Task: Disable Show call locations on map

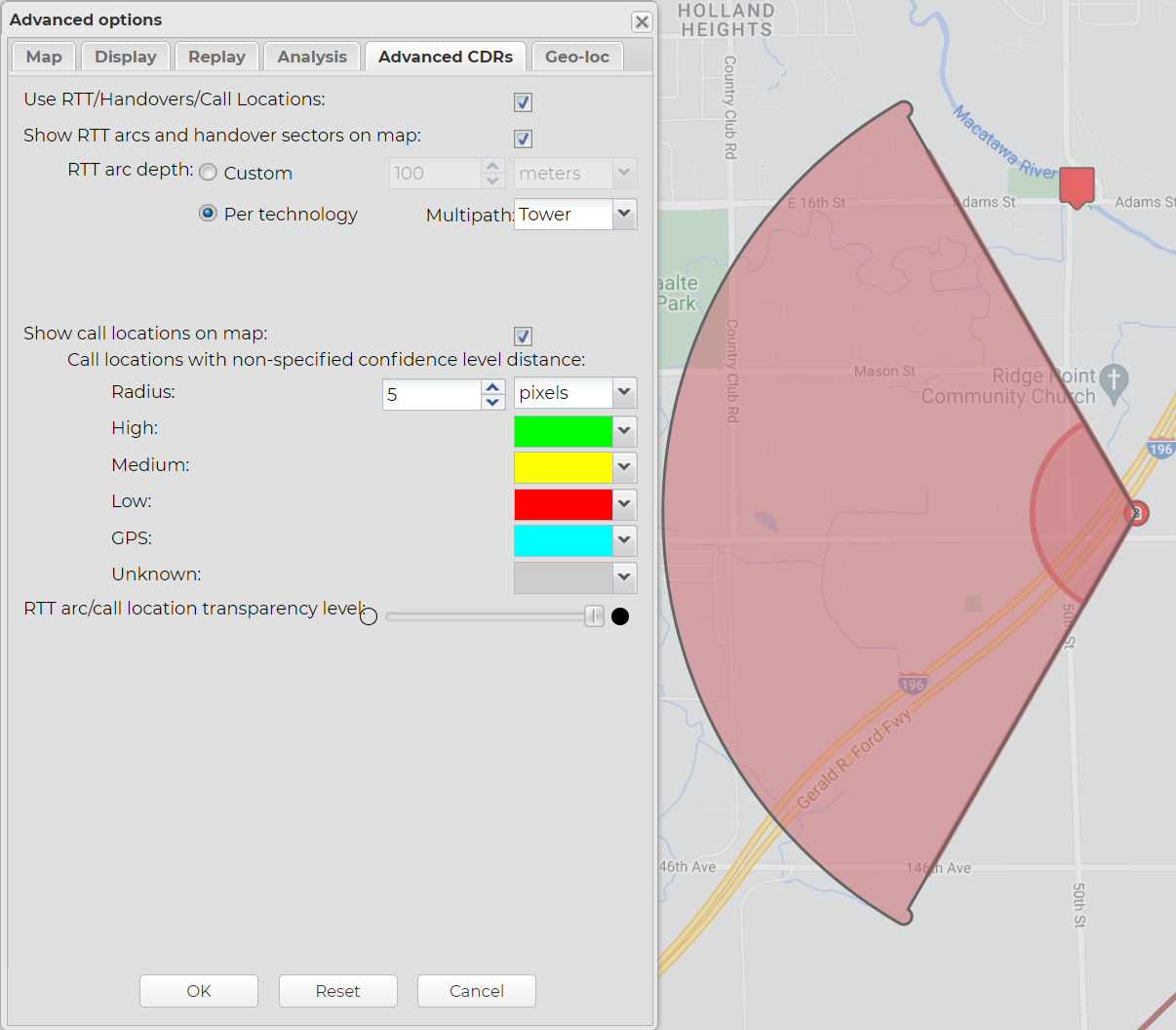Action: tap(524, 337)
